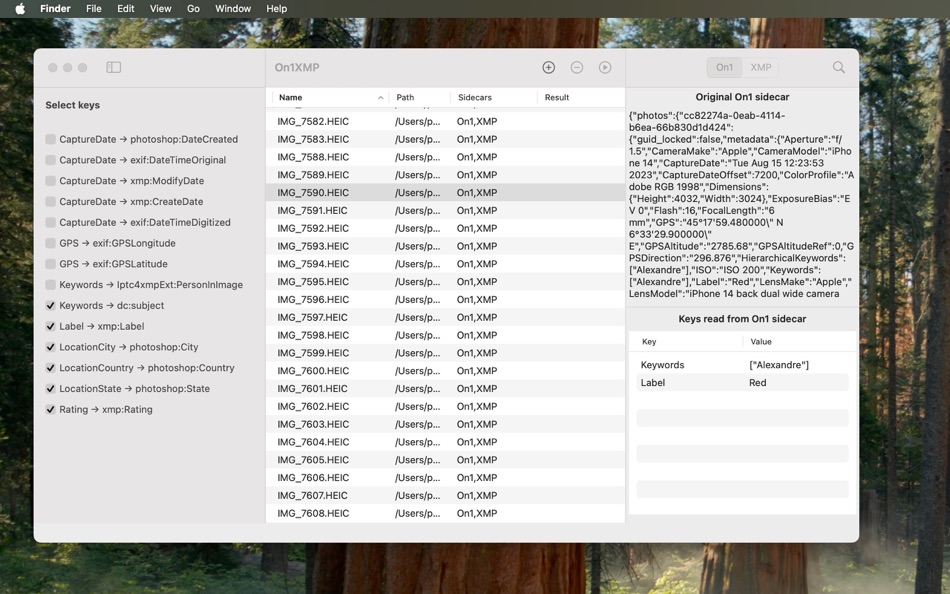This screenshot has height=594, width=950.
Task: Open the View menu
Action: point(160,8)
